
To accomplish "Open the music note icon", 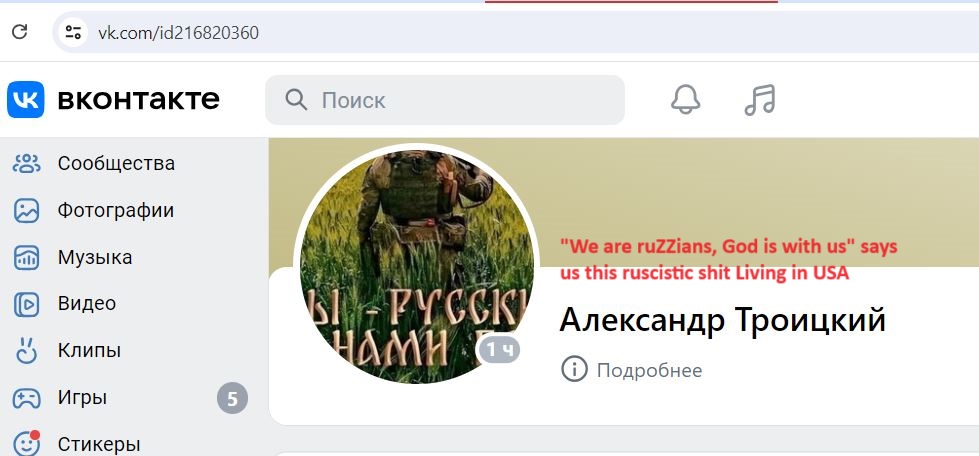I will pos(760,100).
